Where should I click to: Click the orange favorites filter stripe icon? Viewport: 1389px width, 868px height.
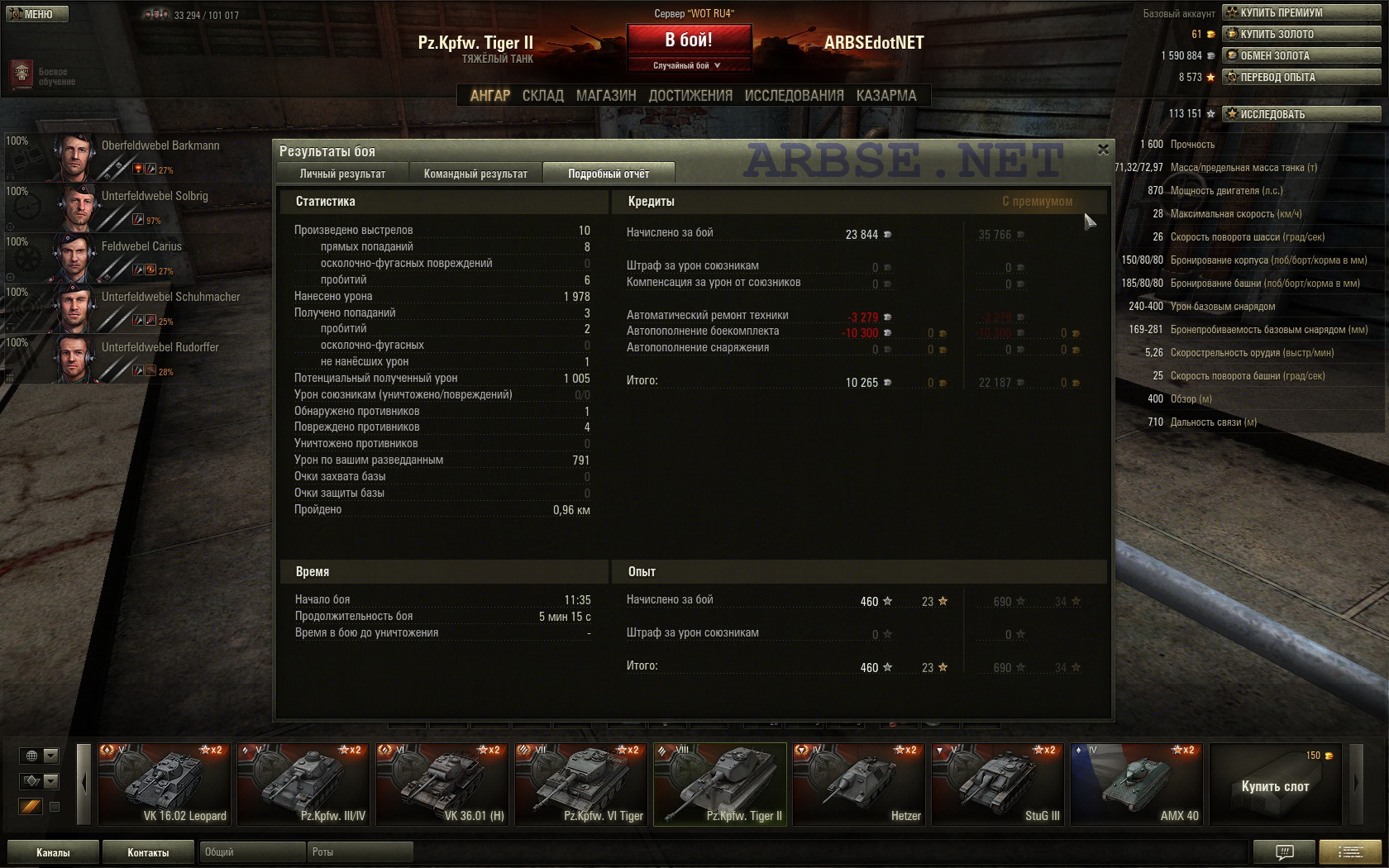point(31,806)
